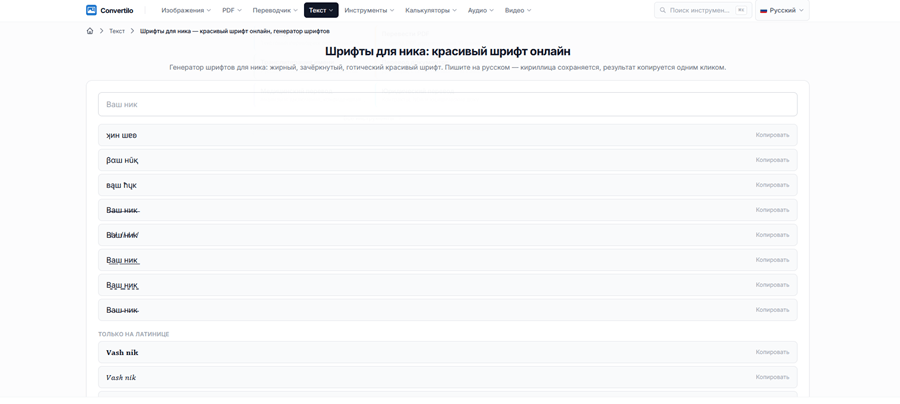
Task: Click the page heading 'Шрифты для ника'
Action: pyautogui.click(x=448, y=51)
